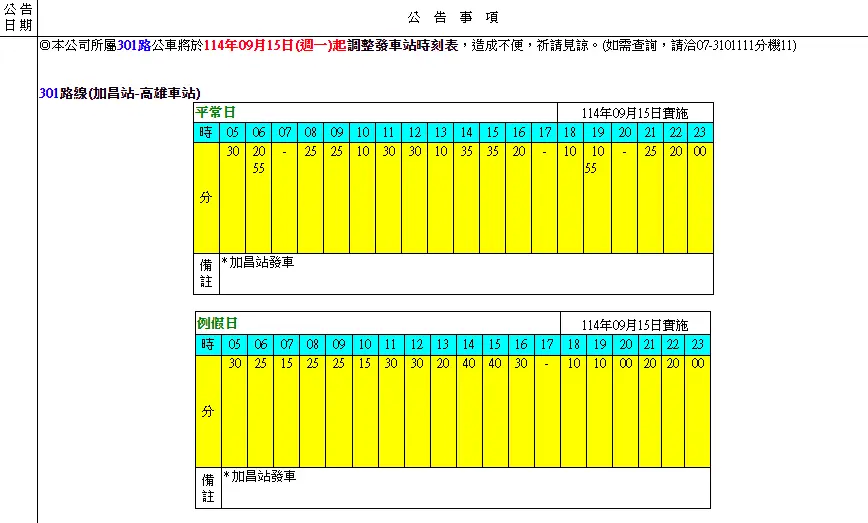
Task: Select the 平常日 19 o'clock minutes cell with 10 55
Action: tap(597, 197)
